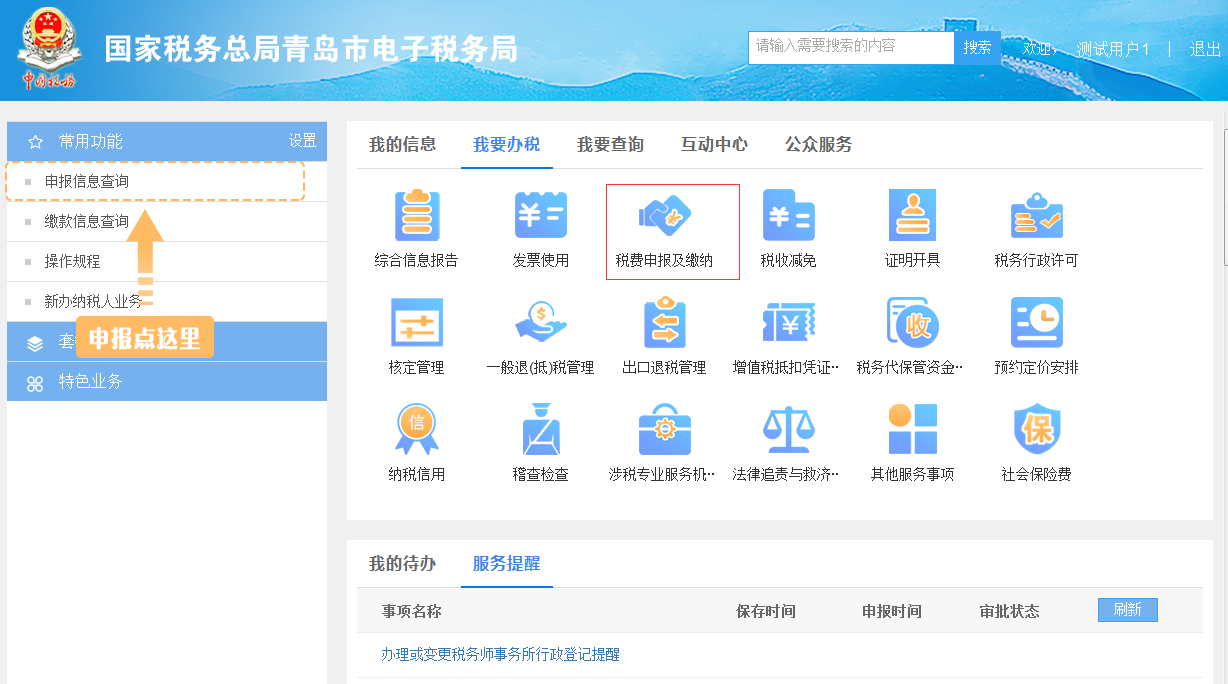Open the 综合信息报告 icon
Image resolution: width=1228 pixels, height=684 pixels.
point(416,216)
